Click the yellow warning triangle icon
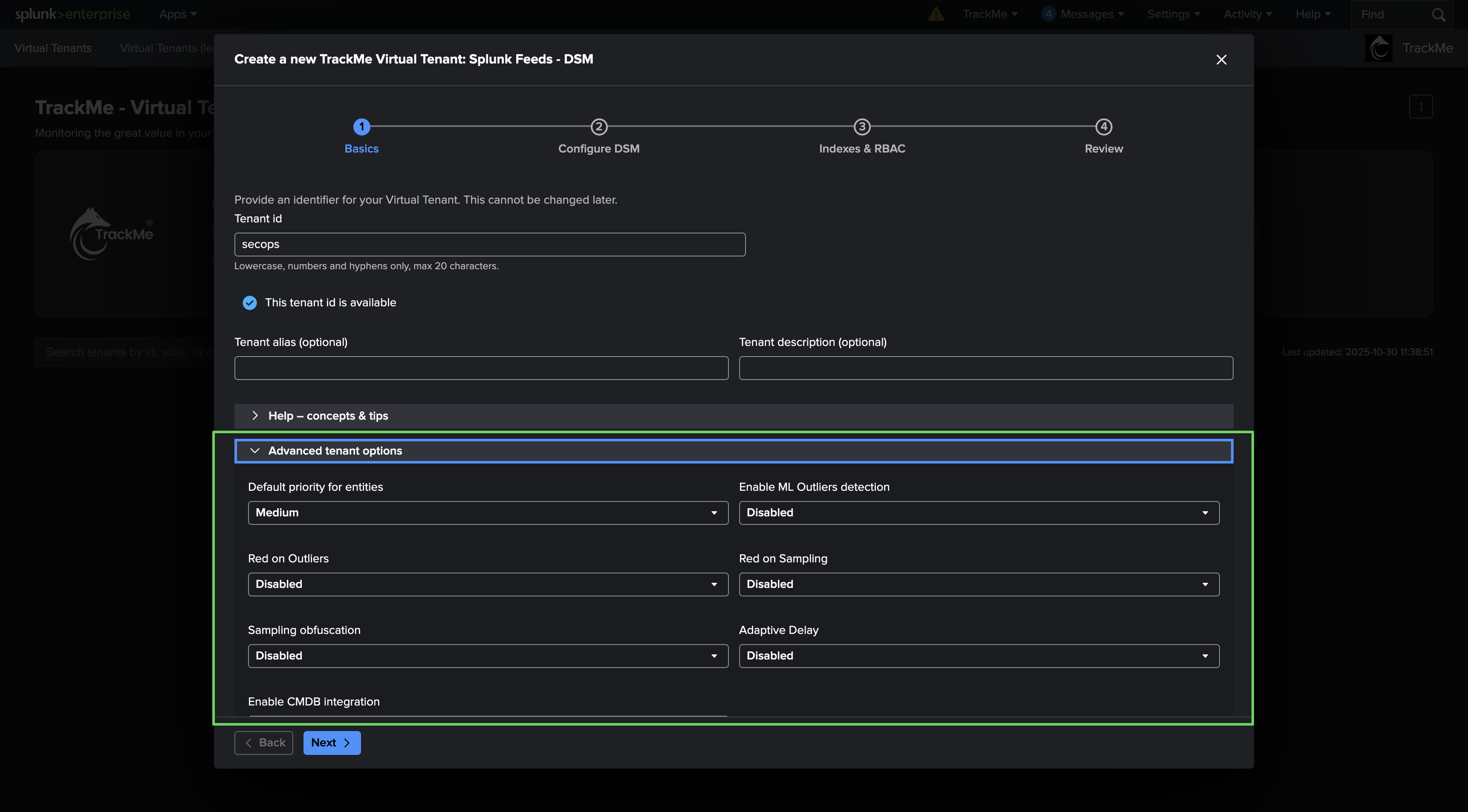This screenshot has height=812, width=1468. 936,14
